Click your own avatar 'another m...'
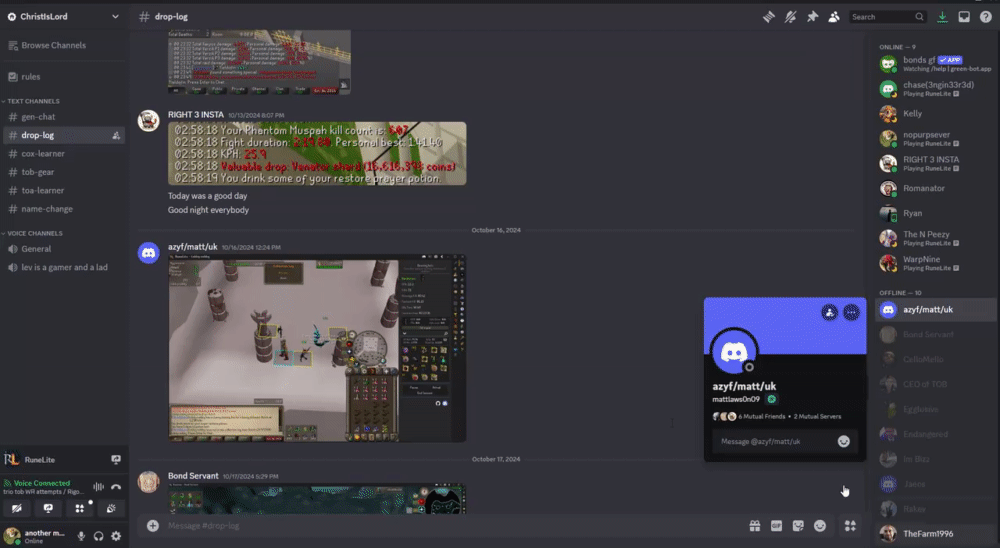 (x=11, y=536)
